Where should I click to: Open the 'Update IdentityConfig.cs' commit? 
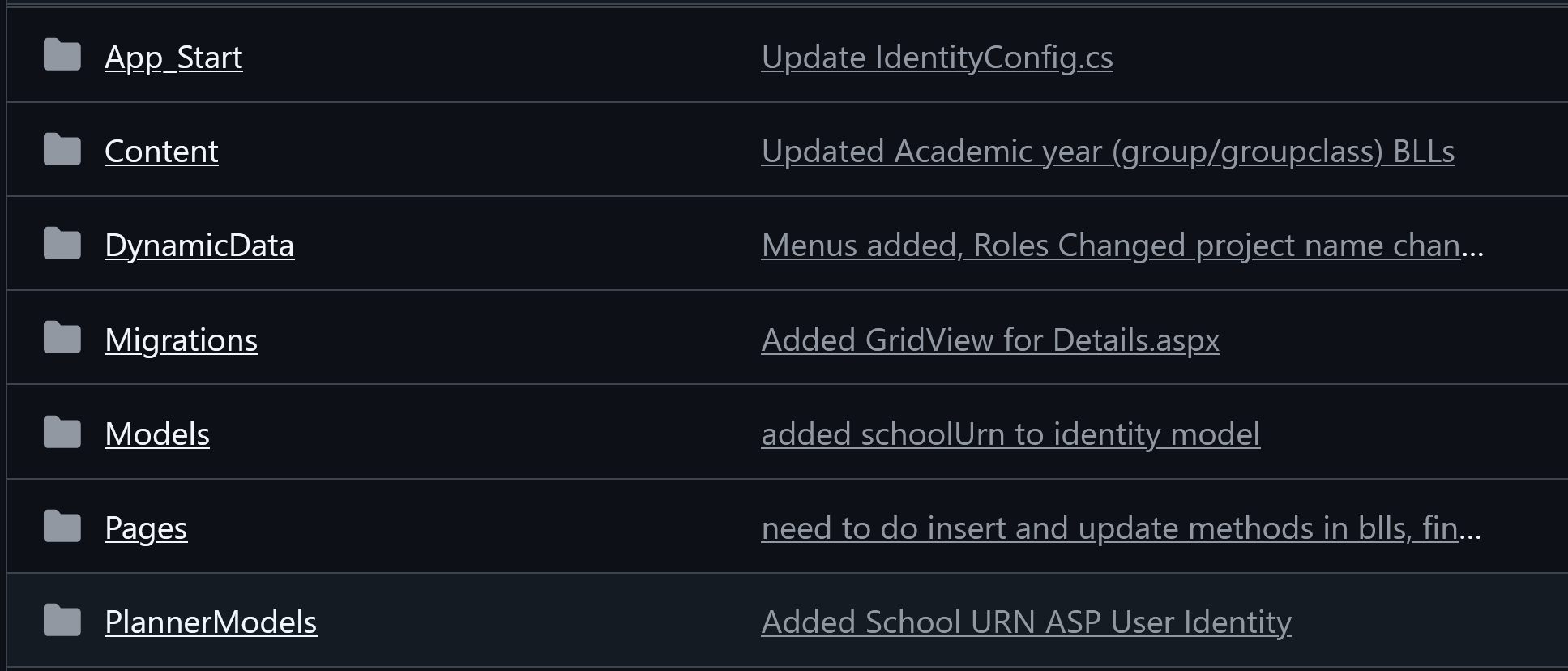click(937, 57)
